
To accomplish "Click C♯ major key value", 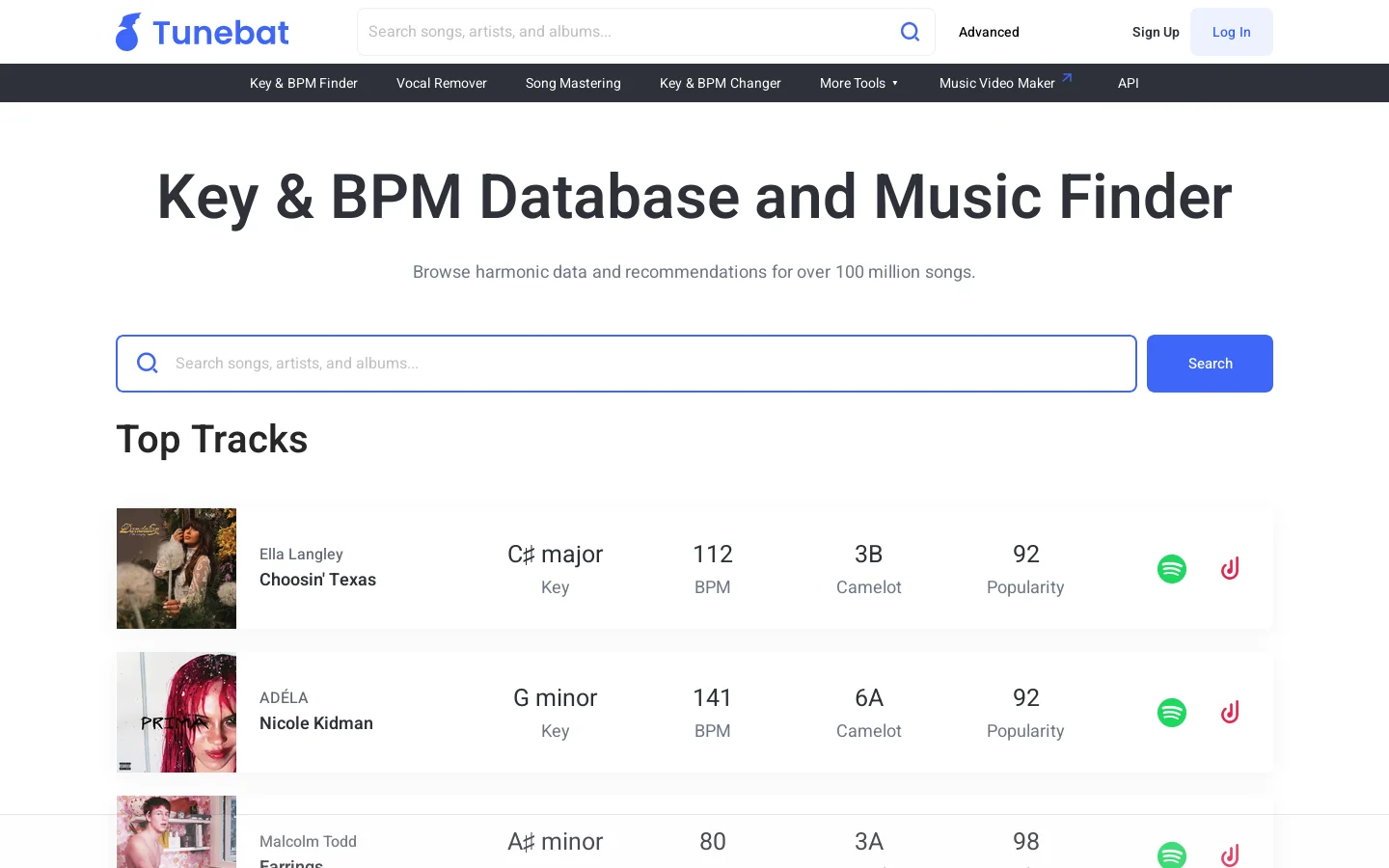I will 556,554.
